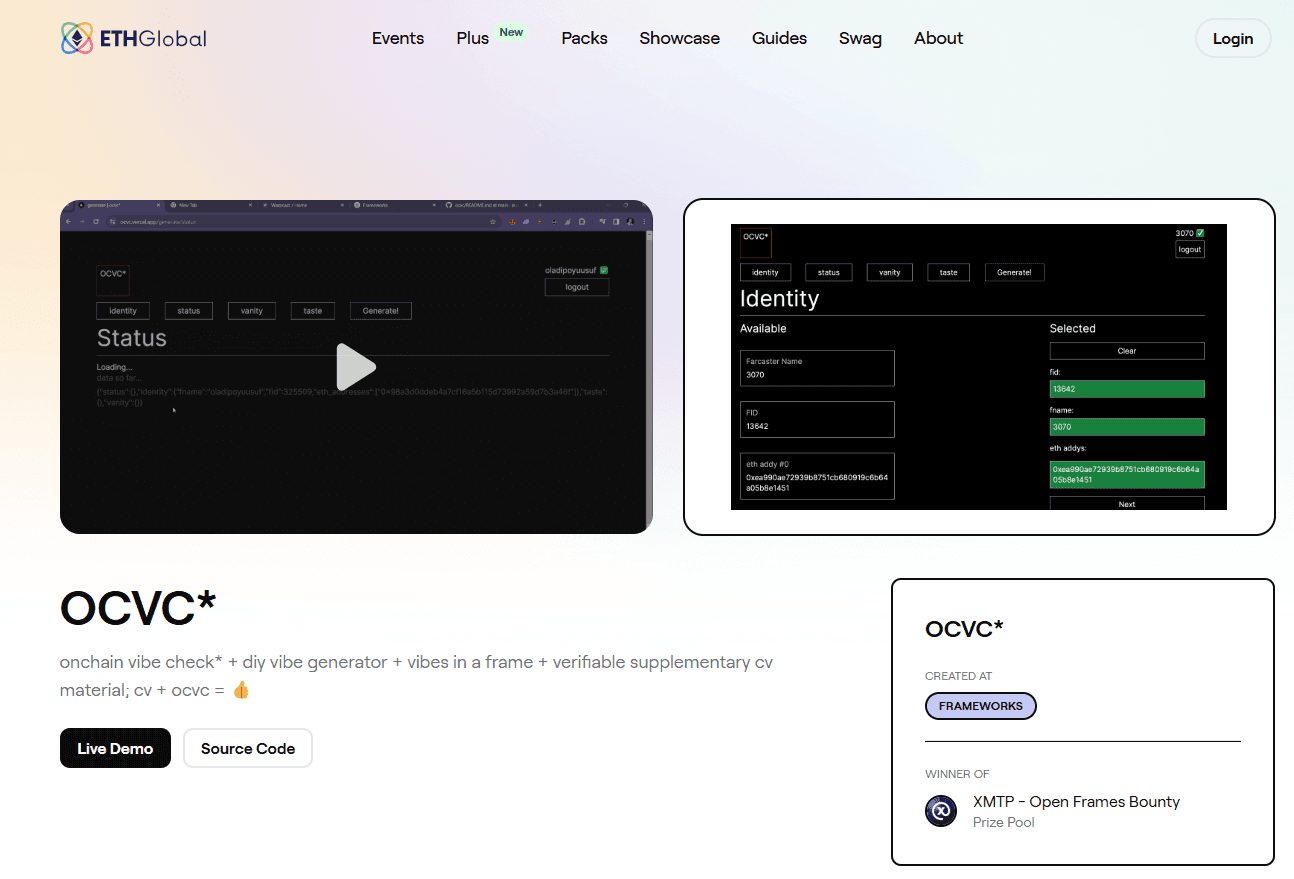This screenshot has width=1294, height=879.
Task: Go to the Plus page
Action: pyautogui.click(x=473, y=38)
